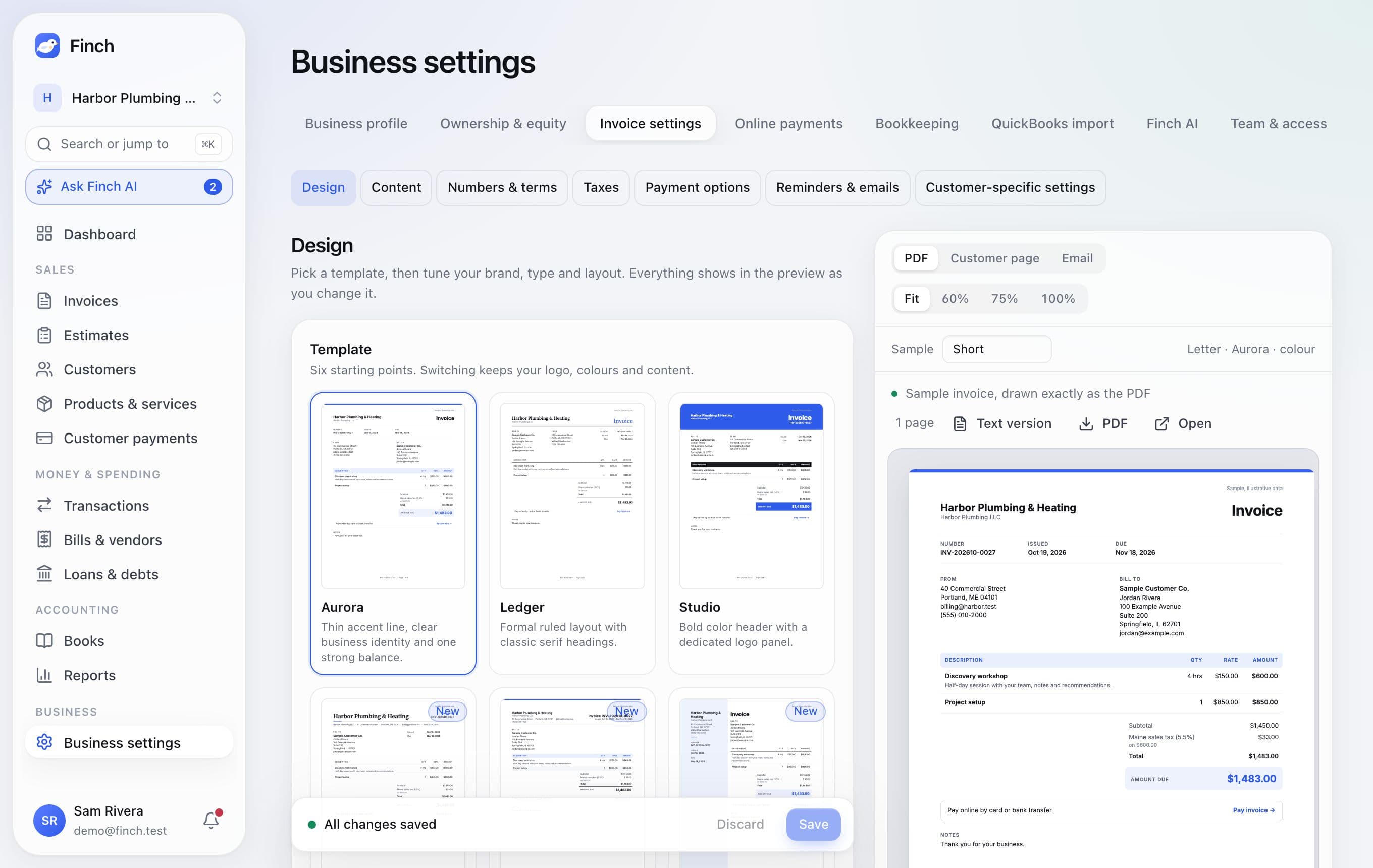Click the Finch bird logo icon

coord(47,45)
